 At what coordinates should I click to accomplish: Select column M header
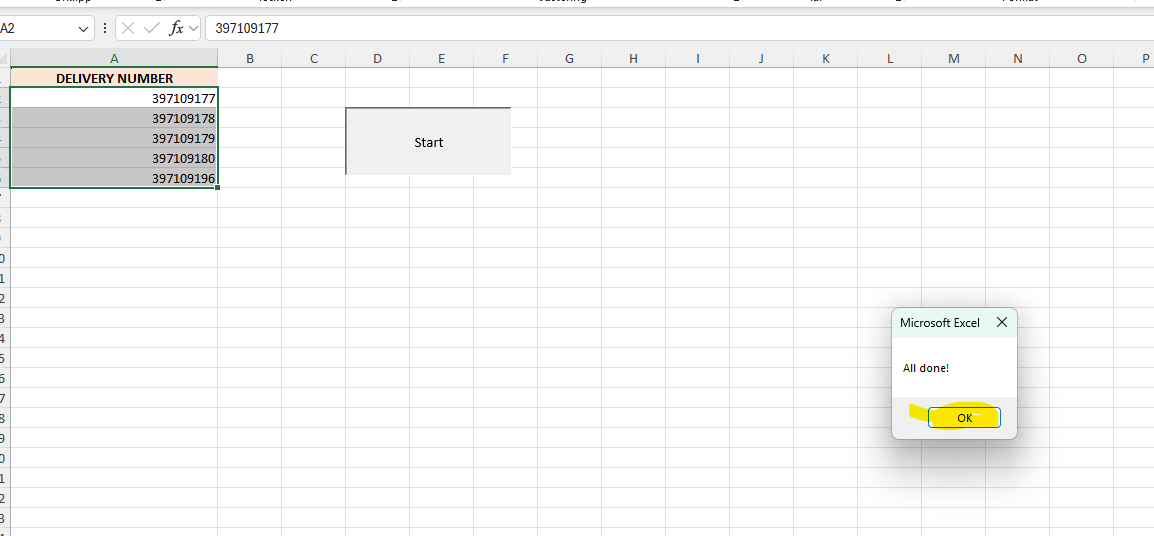click(x=953, y=58)
